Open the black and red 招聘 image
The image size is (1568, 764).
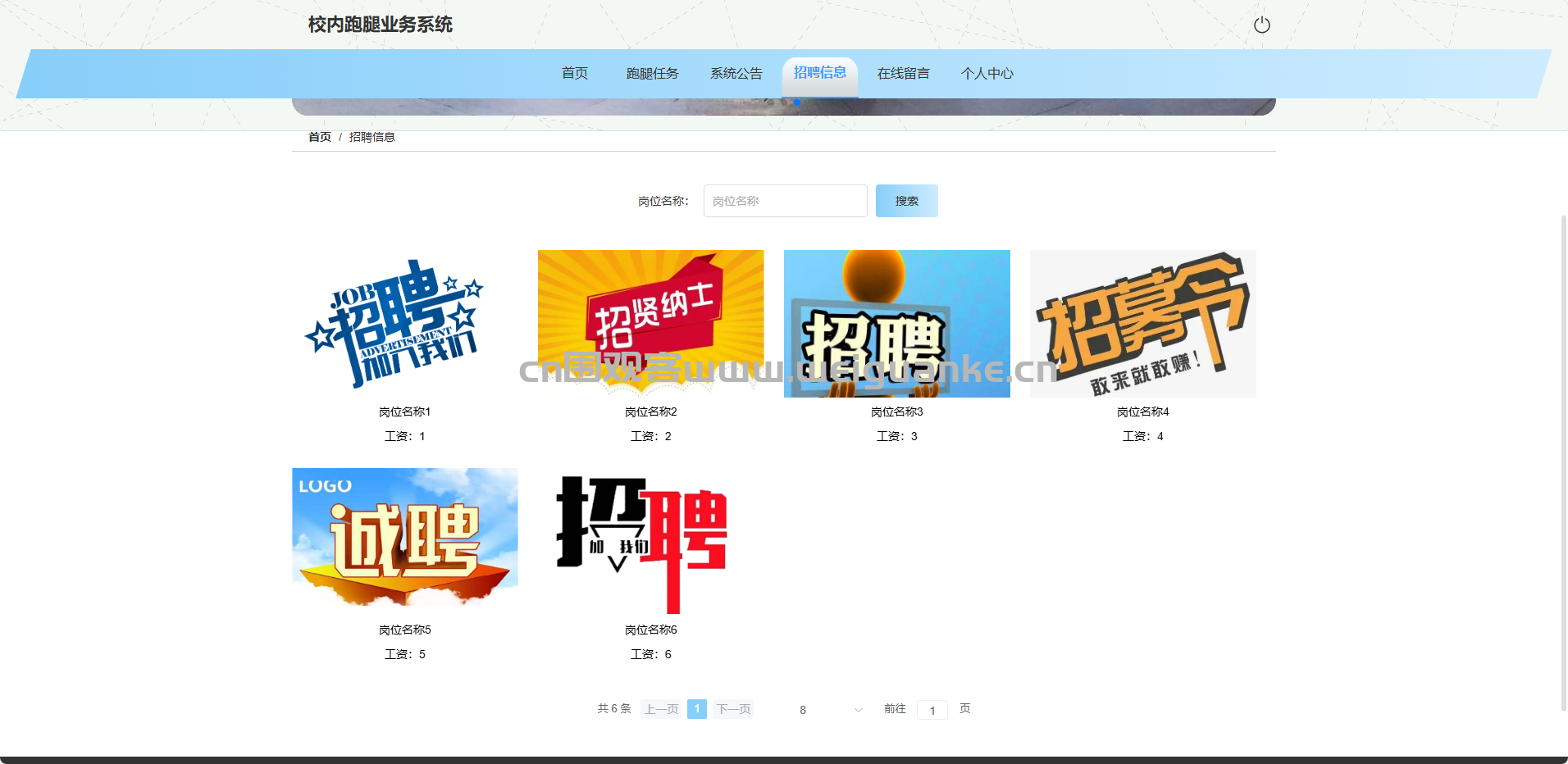click(x=650, y=542)
